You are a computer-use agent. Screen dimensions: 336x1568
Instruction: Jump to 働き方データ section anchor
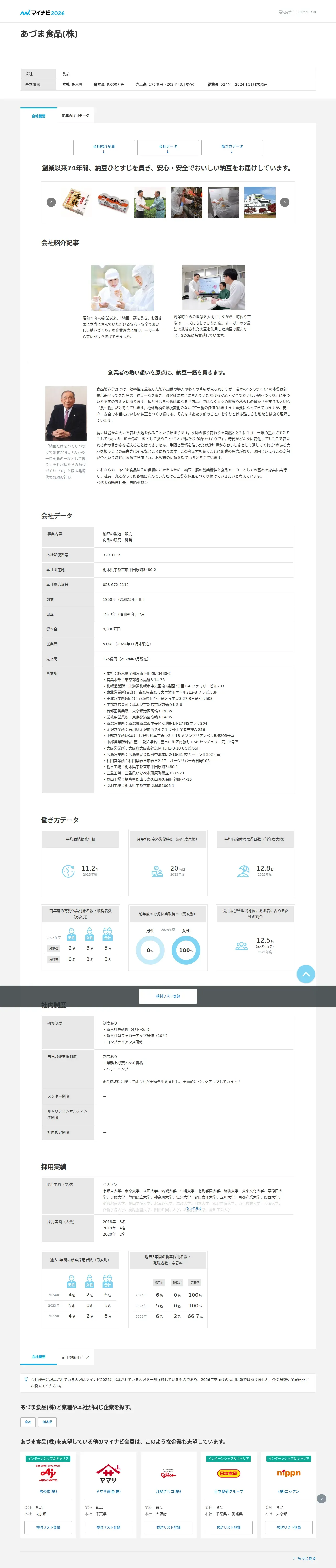pos(232,147)
